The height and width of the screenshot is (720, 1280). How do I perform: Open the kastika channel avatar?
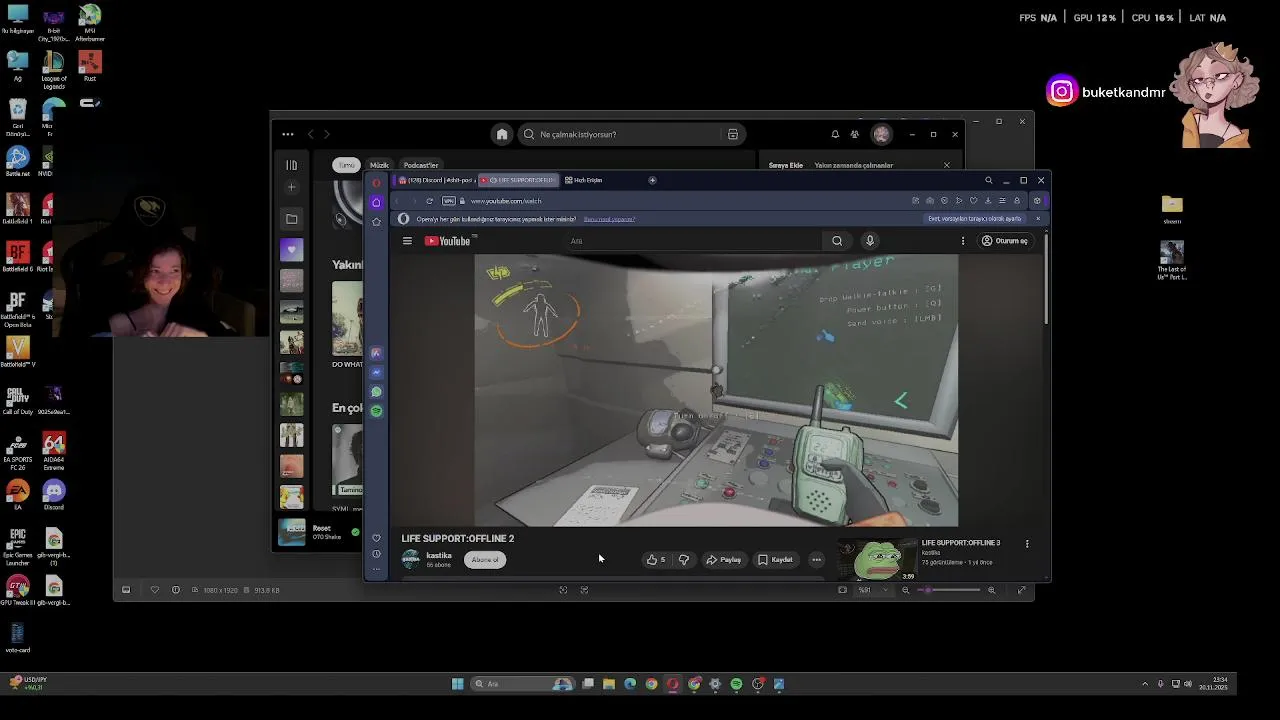(411, 559)
